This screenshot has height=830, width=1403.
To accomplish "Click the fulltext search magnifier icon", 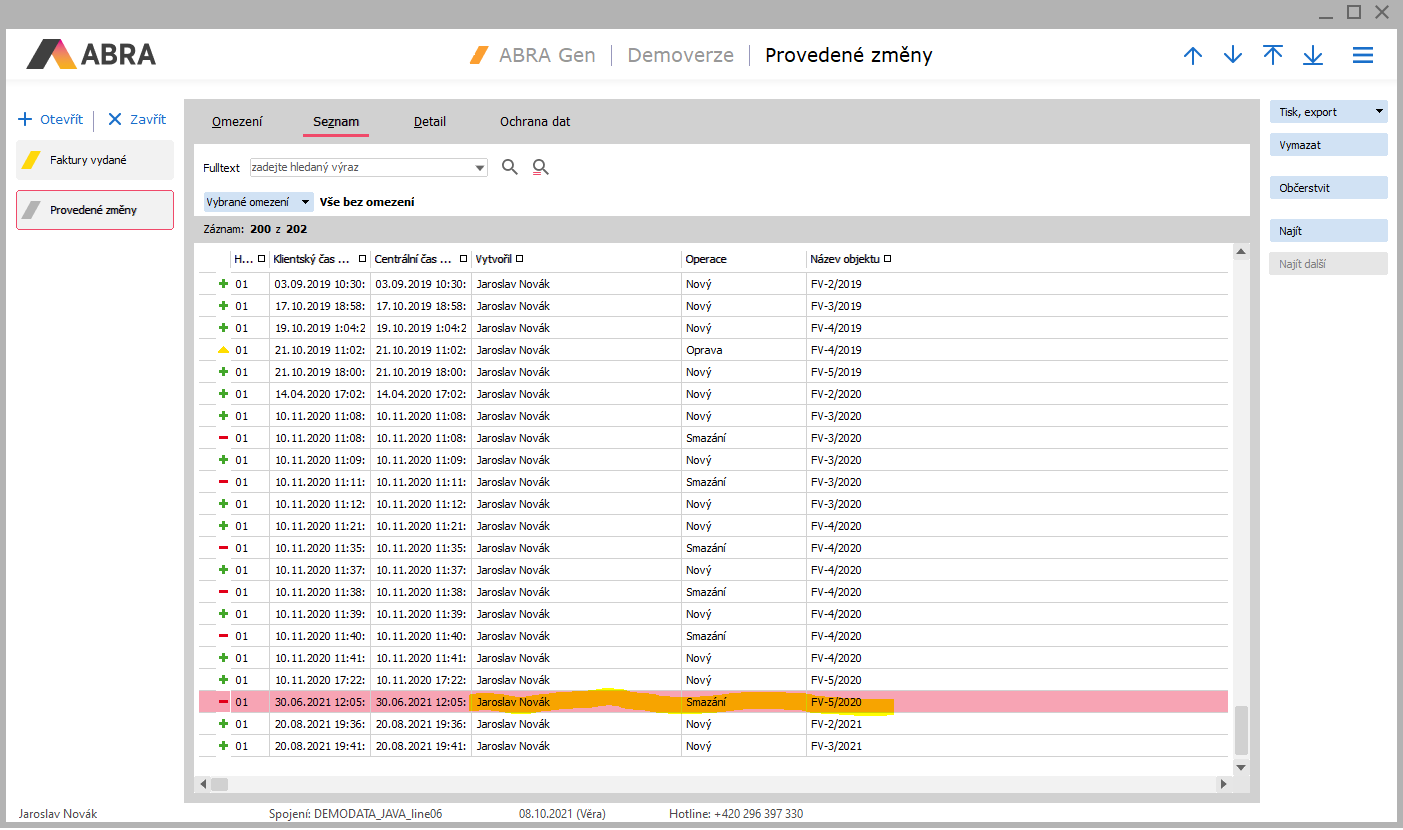I will click(x=510, y=168).
